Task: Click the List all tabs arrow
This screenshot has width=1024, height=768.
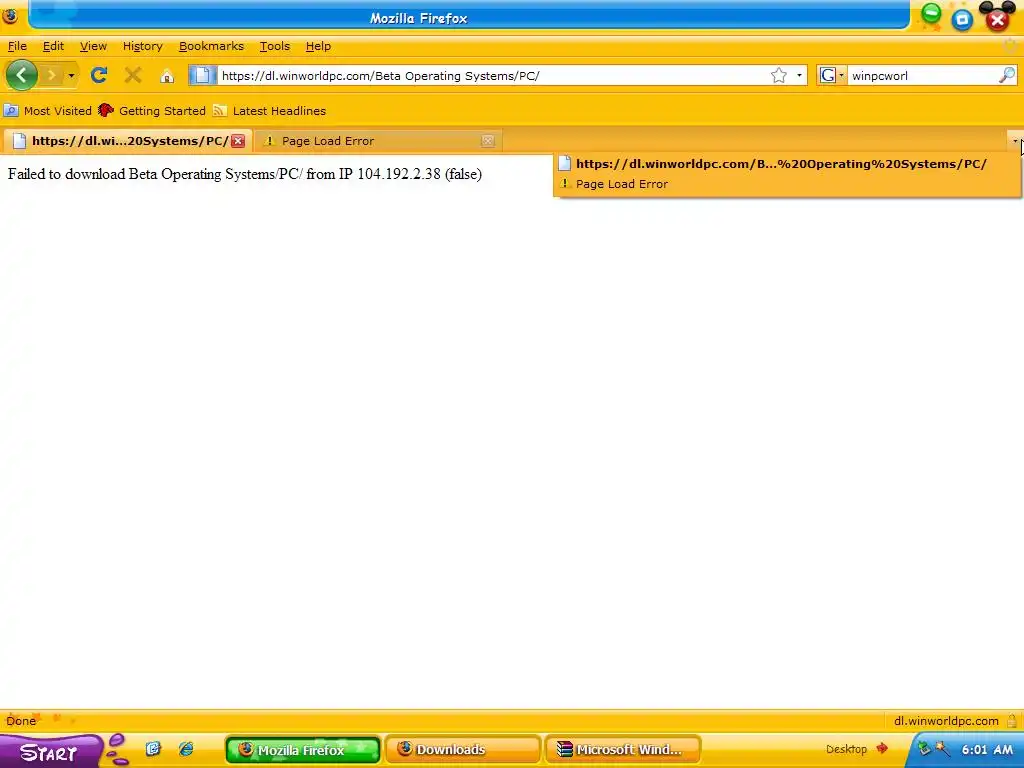Action: click(x=1016, y=141)
